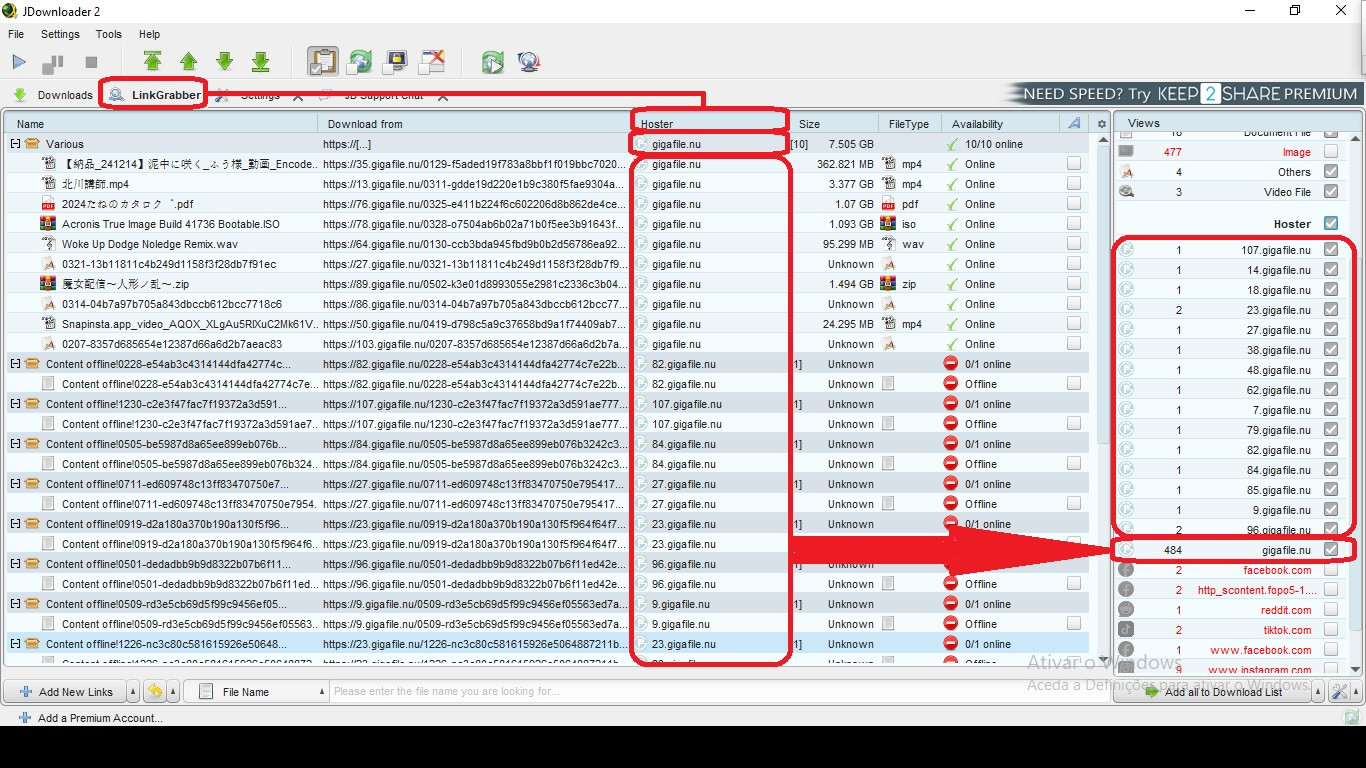
Task: Open arrow next to Add all to Download List
Action: point(1317,691)
